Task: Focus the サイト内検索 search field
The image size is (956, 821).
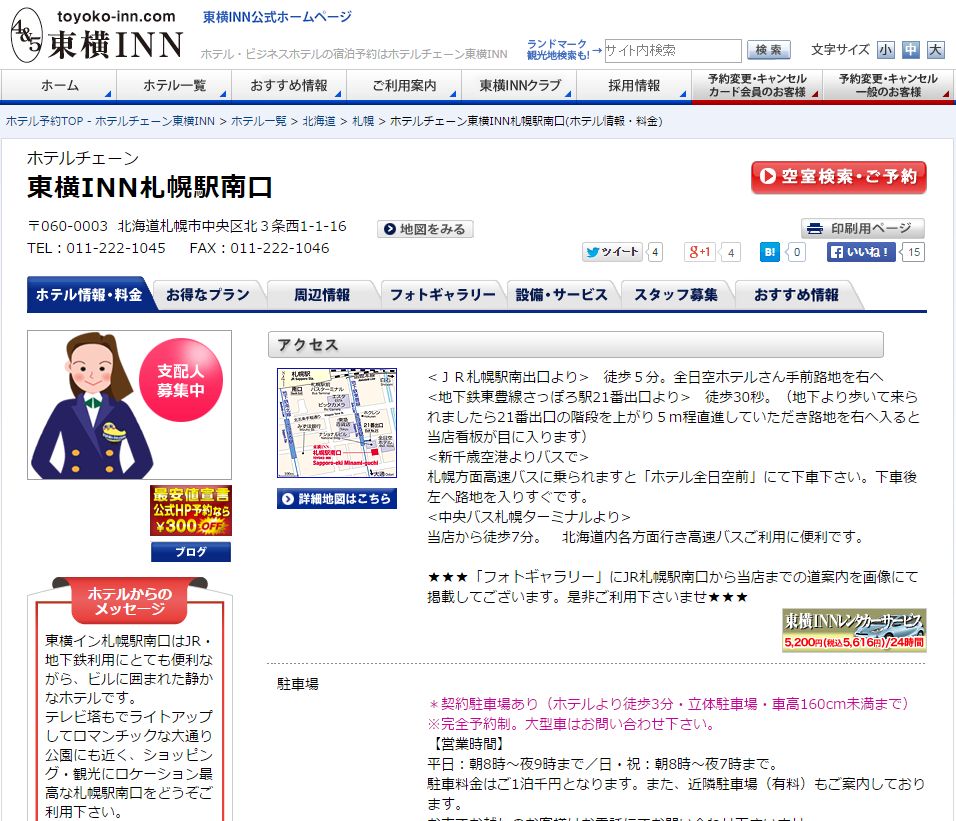Action: click(672, 51)
